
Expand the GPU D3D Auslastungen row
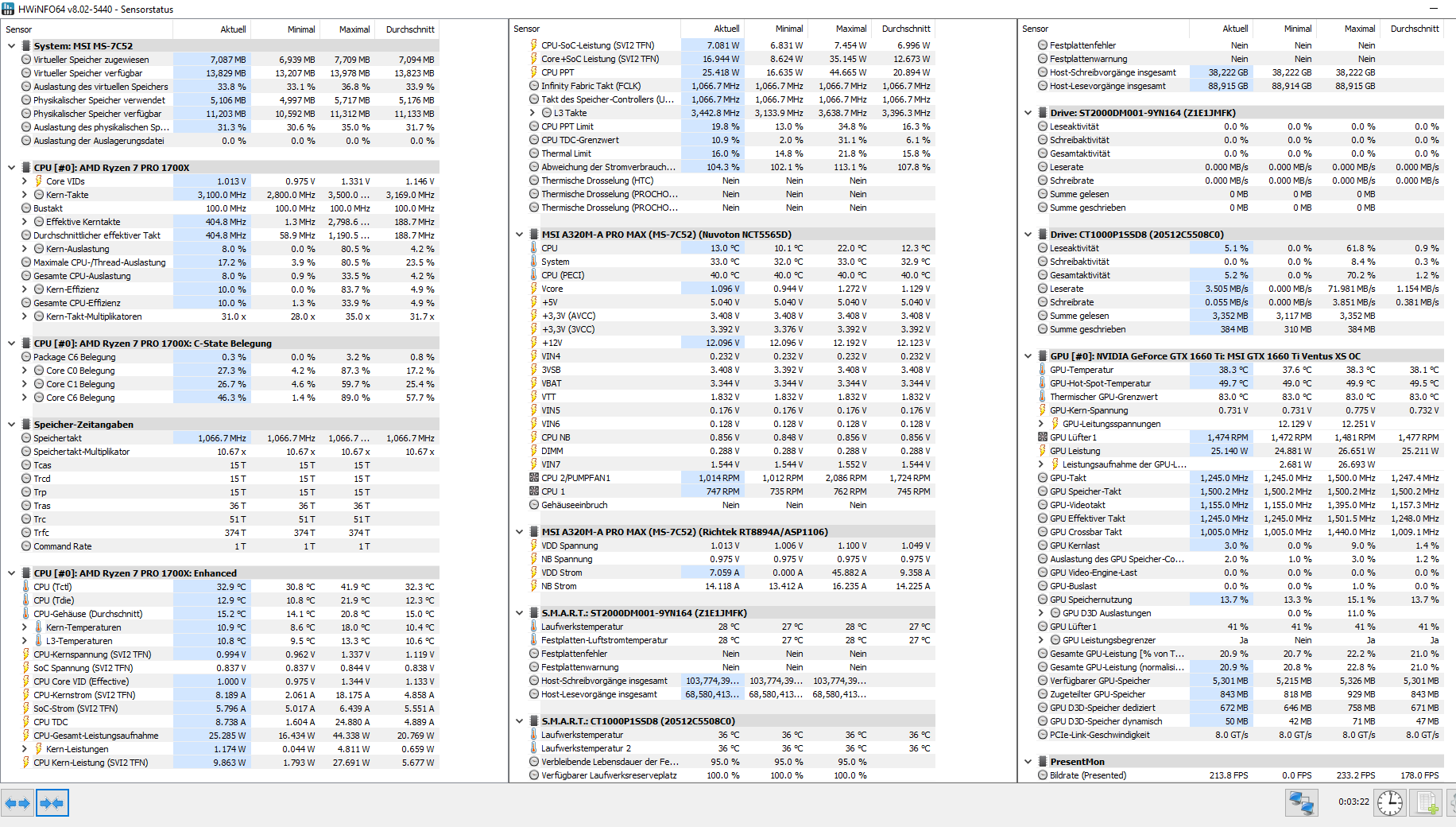tap(1041, 613)
